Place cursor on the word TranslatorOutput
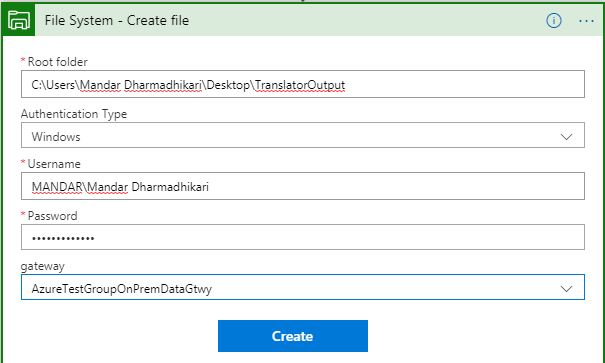Viewport: 605px width, 363px height. [300, 85]
